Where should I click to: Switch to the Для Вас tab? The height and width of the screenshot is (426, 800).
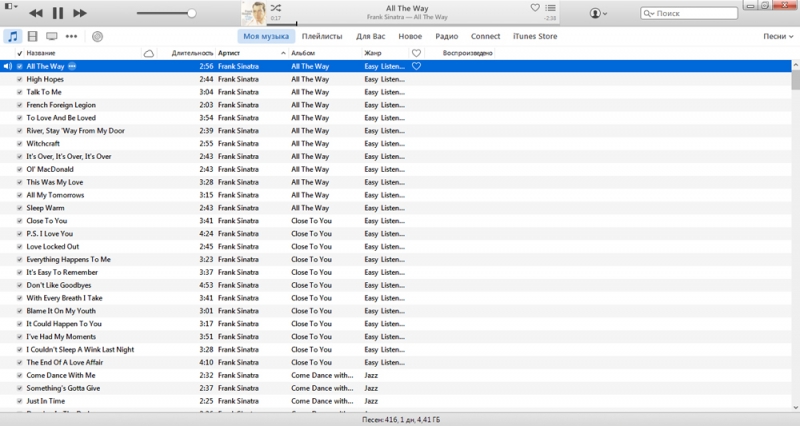tap(370, 36)
